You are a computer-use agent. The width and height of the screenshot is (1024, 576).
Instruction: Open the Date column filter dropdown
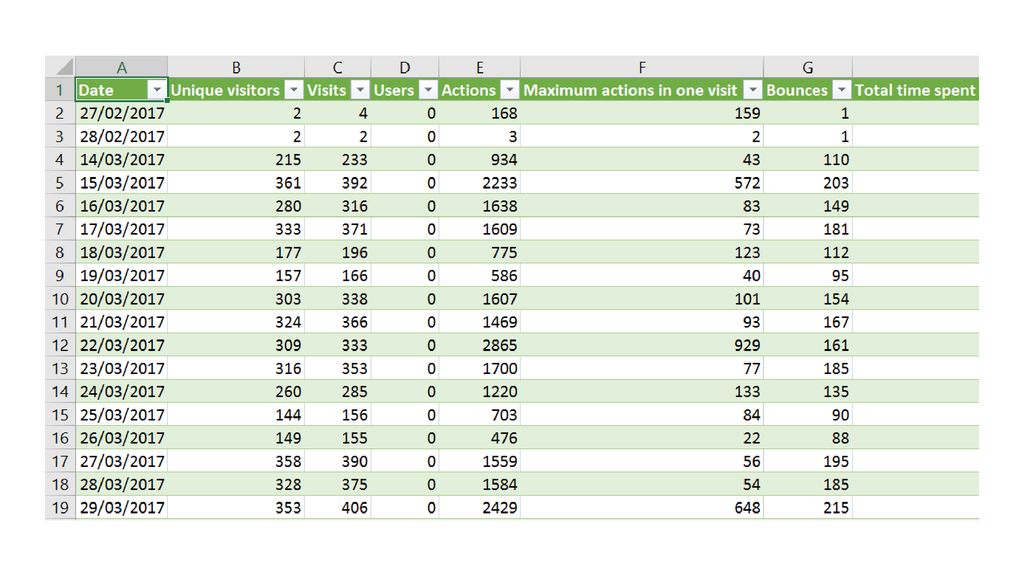(x=157, y=89)
